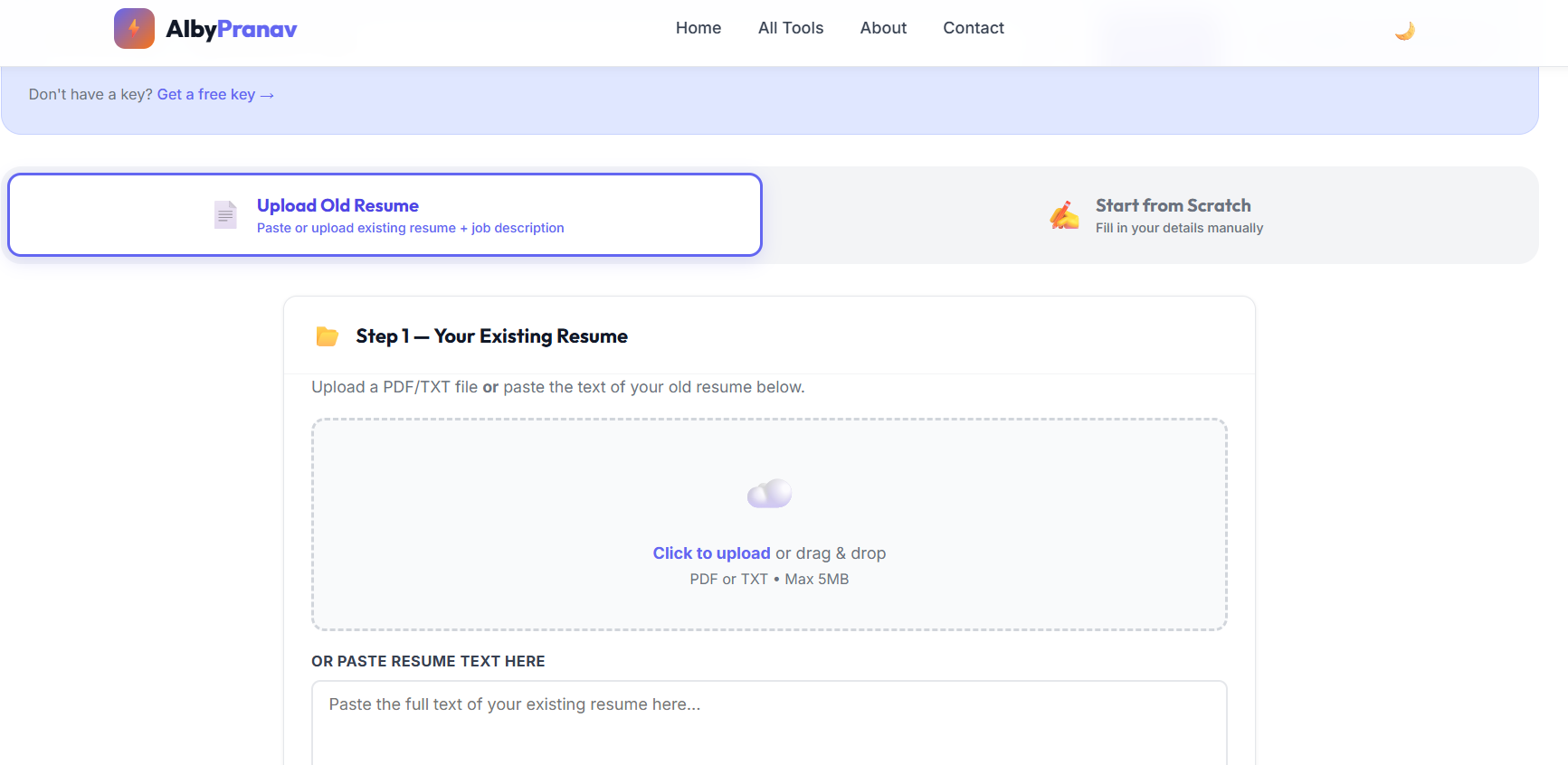Open the All Tools menu item
Screen dimensions: 1568x765
[x=791, y=28]
